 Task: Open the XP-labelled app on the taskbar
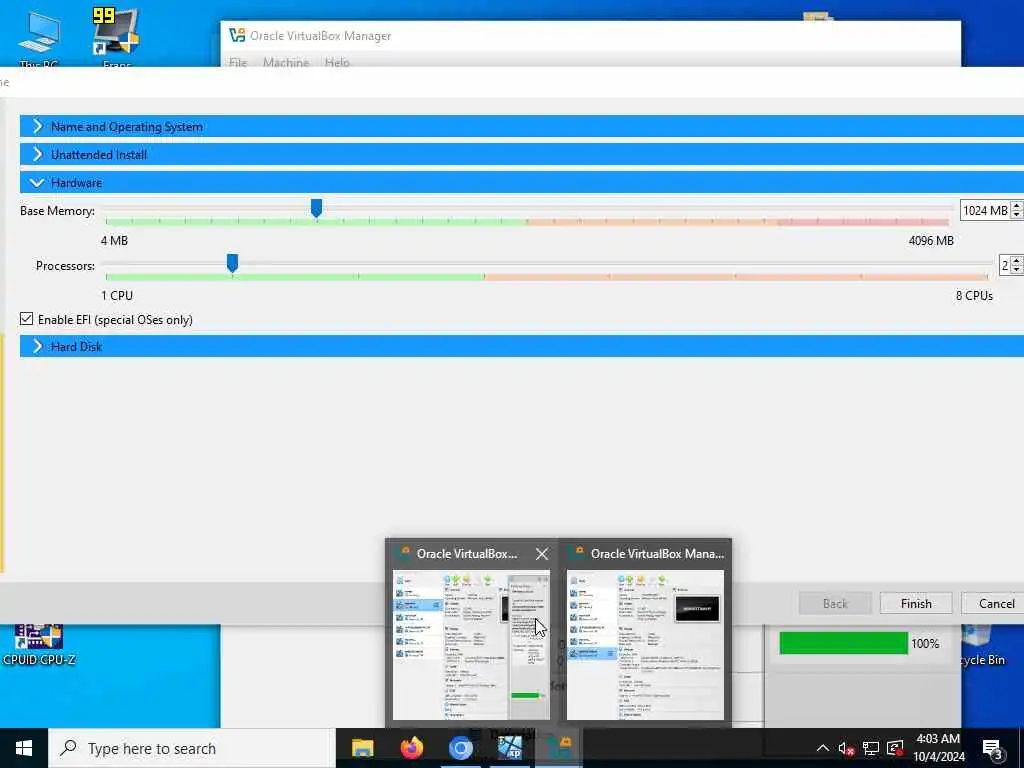pyautogui.click(x=509, y=748)
